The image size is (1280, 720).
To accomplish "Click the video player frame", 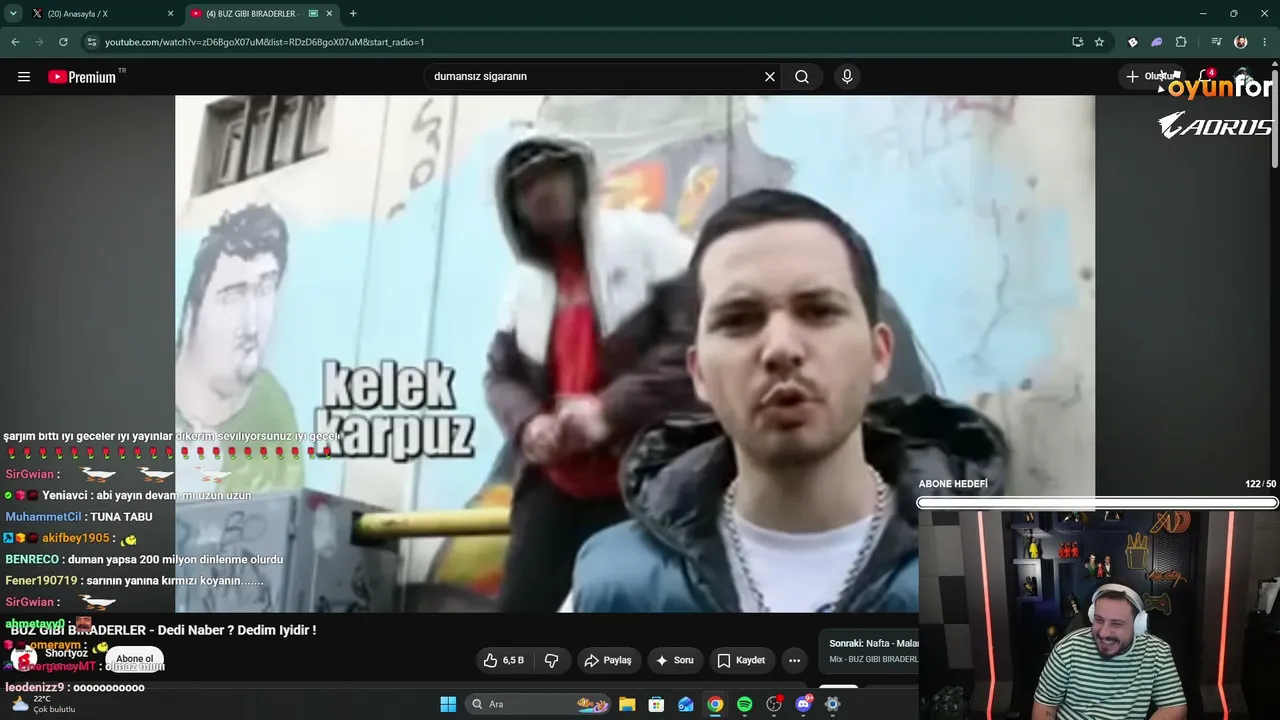I will (635, 354).
